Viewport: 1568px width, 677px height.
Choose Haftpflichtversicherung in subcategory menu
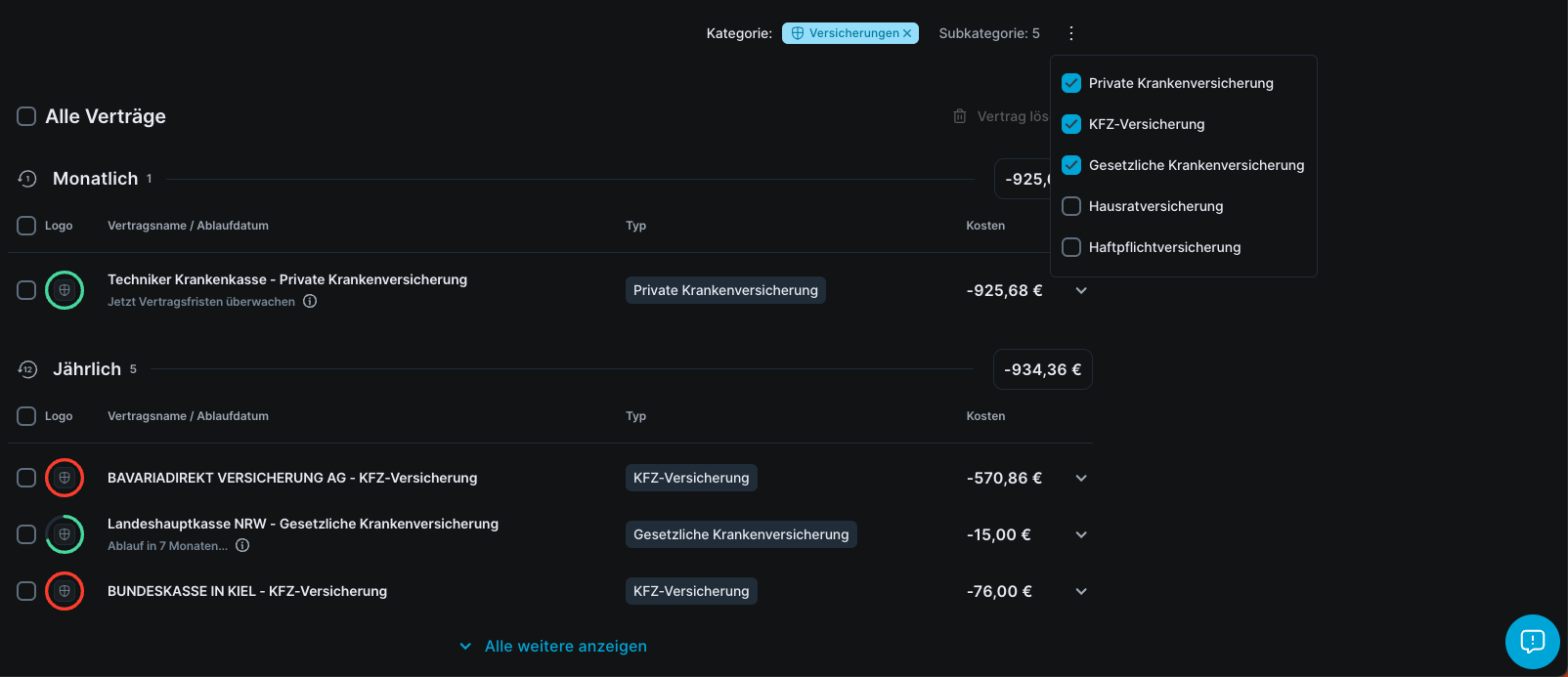[1164, 247]
